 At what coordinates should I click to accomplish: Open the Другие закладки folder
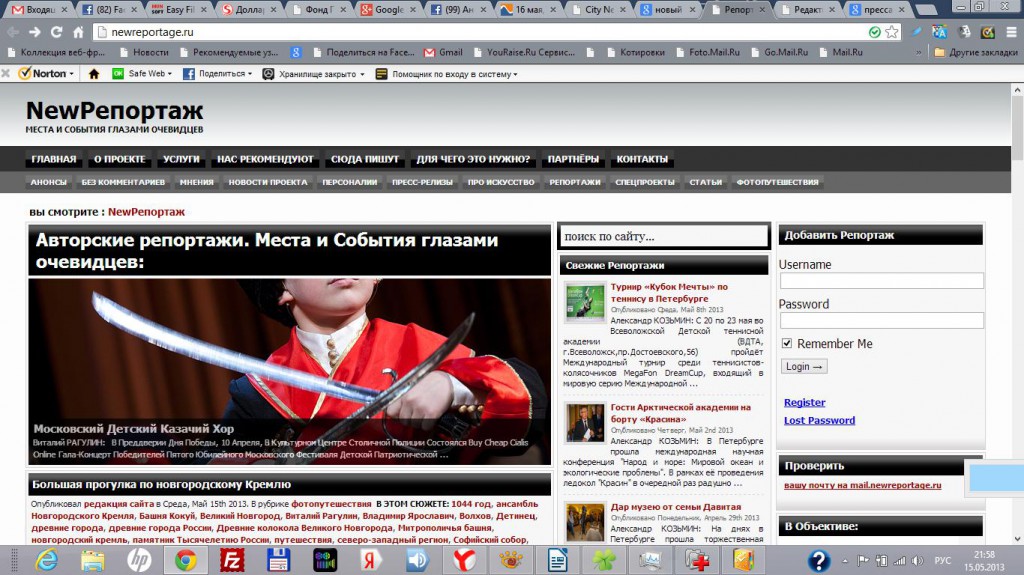[x=976, y=52]
